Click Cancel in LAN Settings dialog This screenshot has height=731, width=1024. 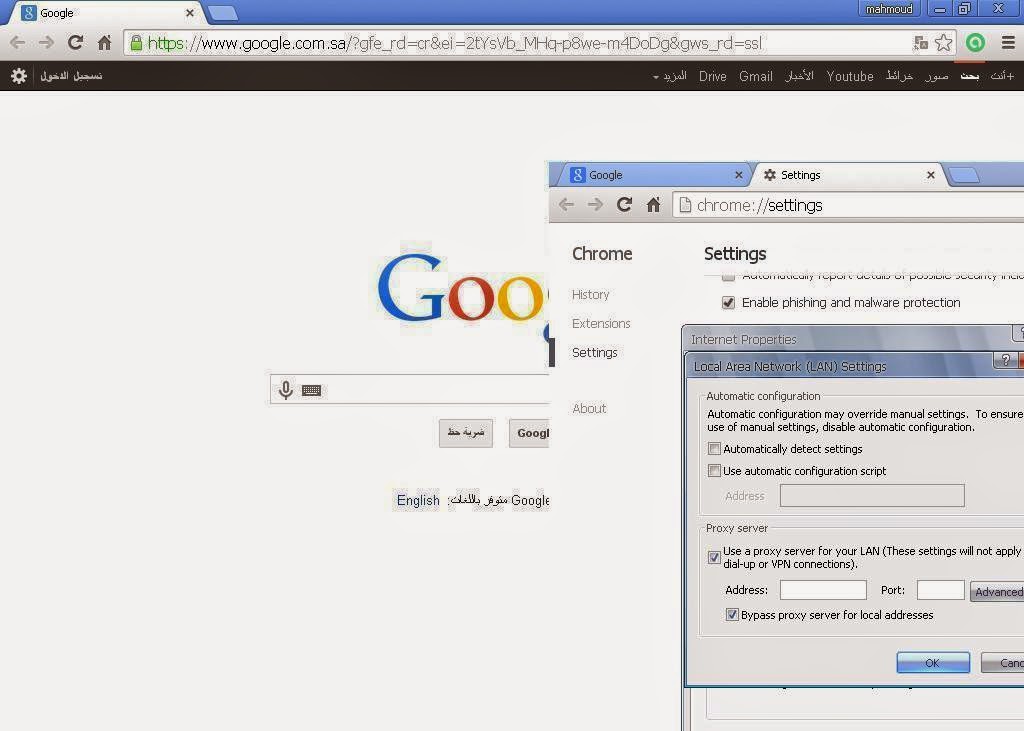(1002, 663)
